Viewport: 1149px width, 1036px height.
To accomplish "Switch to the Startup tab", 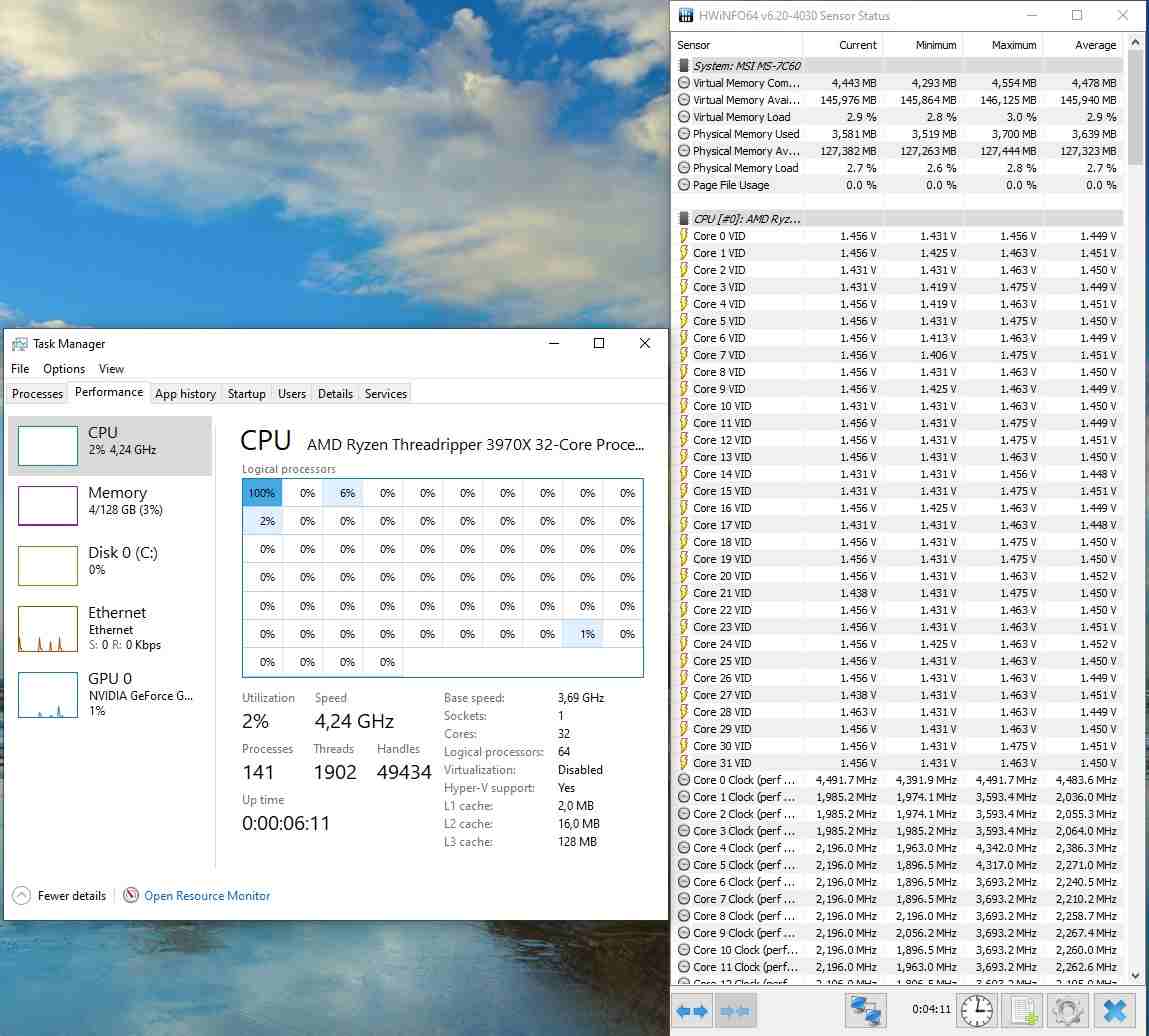I will coord(247,393).
